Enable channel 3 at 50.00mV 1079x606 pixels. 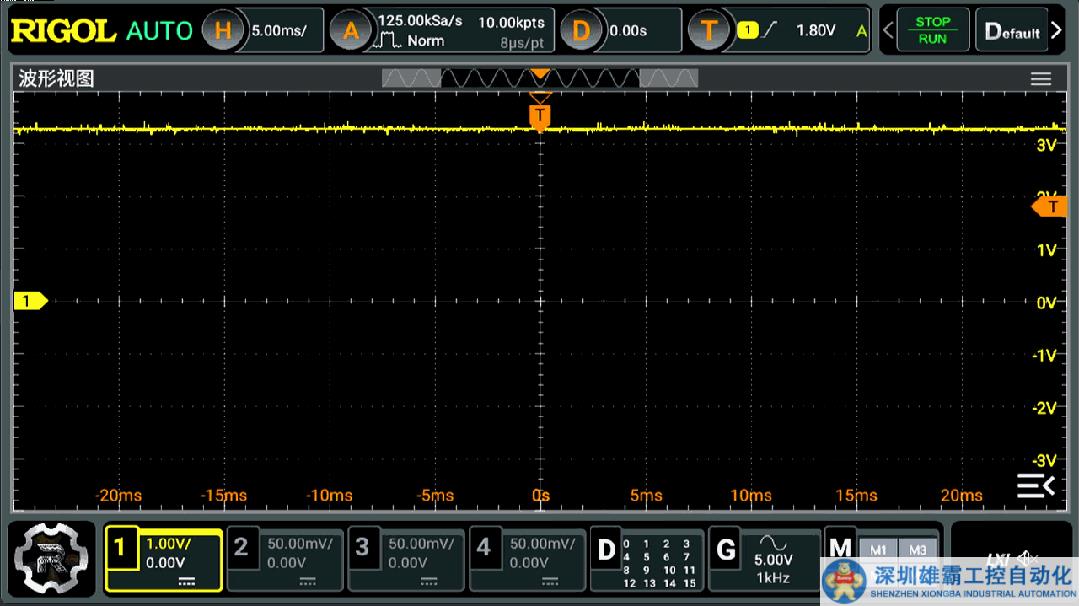[363, 548]
